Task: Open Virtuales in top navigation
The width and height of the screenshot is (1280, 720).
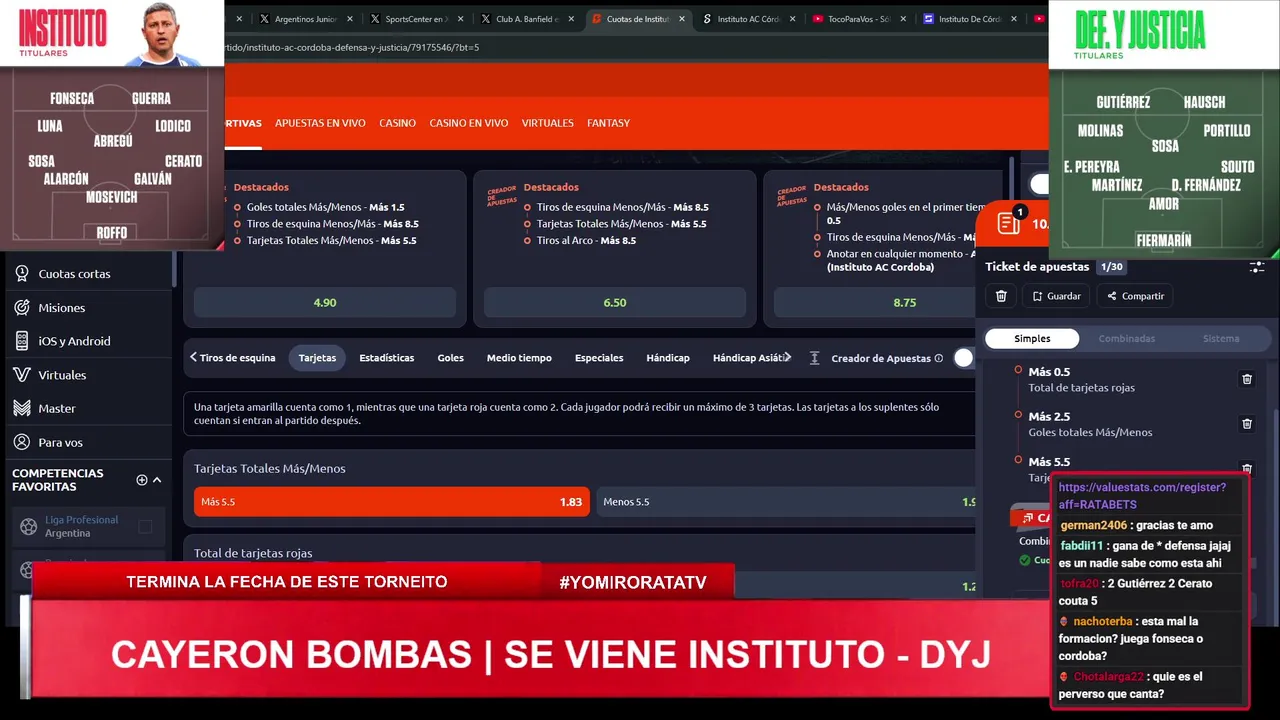Action: [x=547, y=123]
